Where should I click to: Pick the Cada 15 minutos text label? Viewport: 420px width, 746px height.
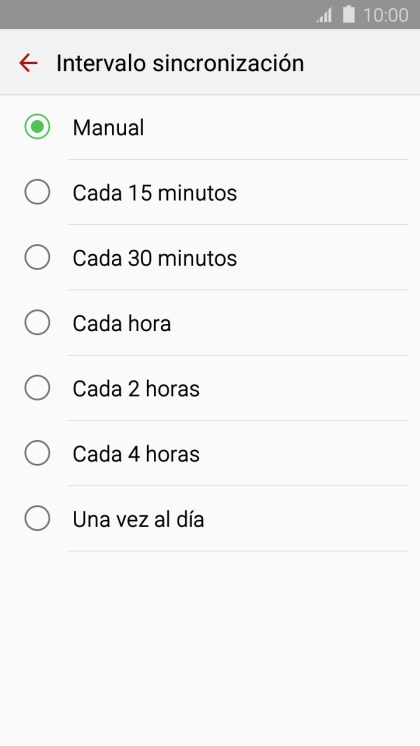coord(155,193)
